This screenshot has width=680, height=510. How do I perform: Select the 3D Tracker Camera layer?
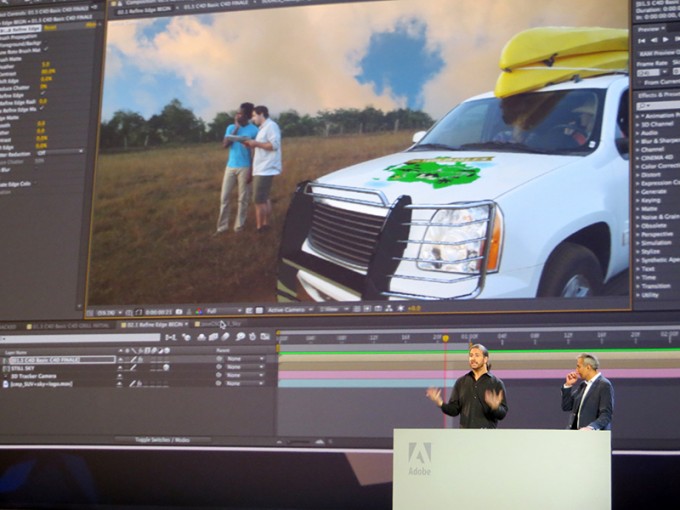pos(33,376)
